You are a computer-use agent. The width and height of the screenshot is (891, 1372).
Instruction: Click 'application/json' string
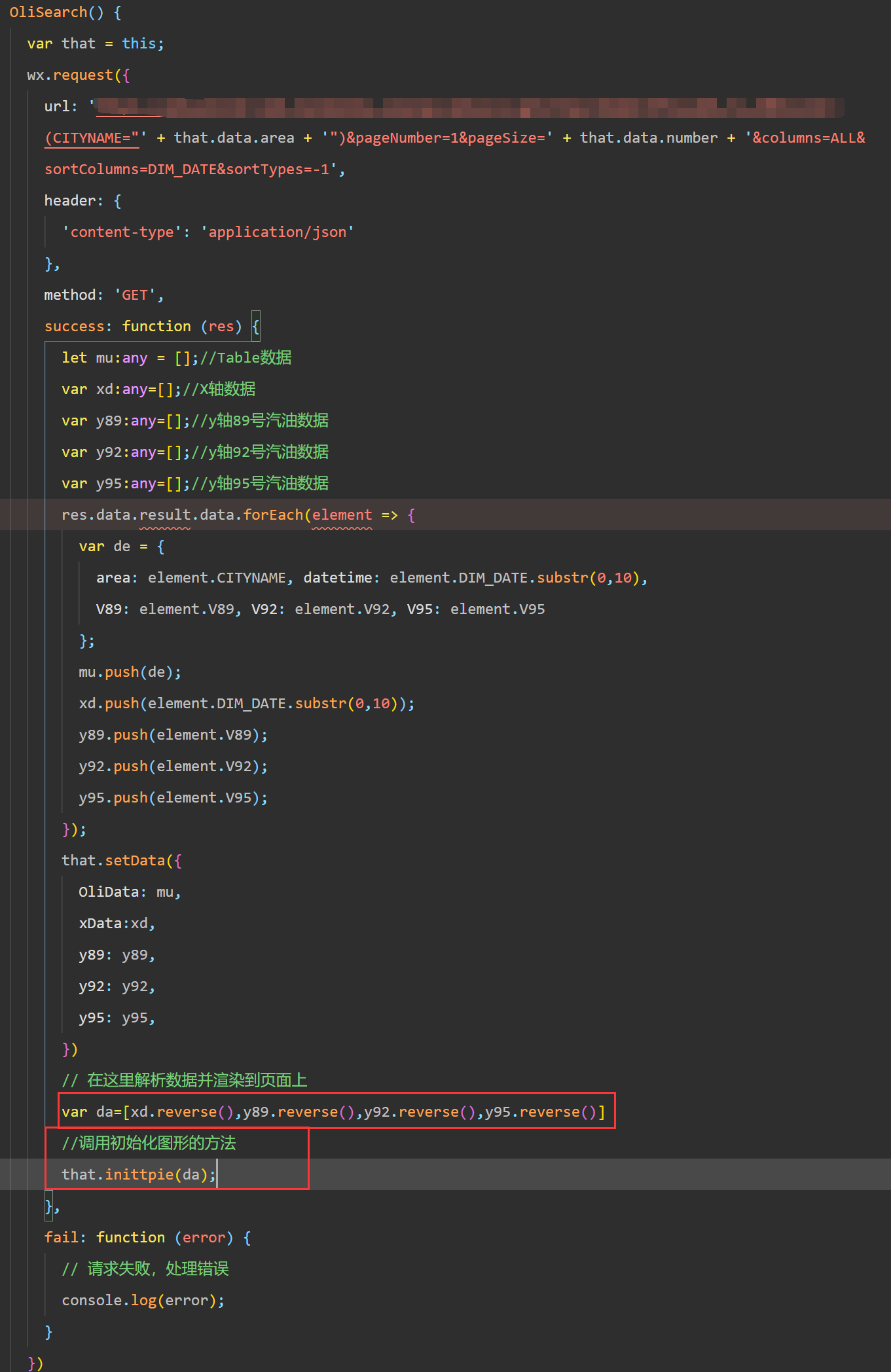[x=278, y=232]
